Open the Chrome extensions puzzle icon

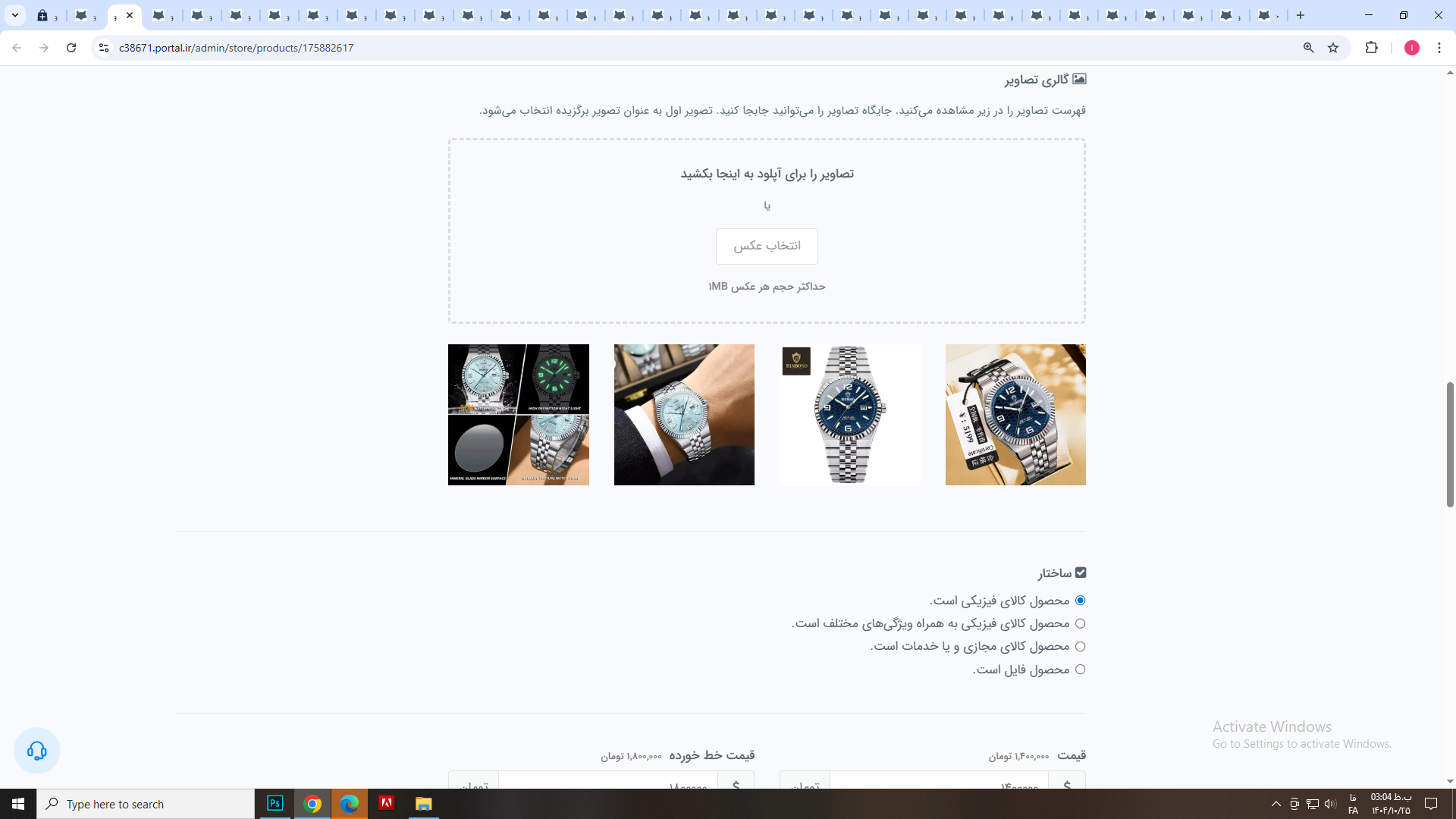click(x=1371, y=48)
